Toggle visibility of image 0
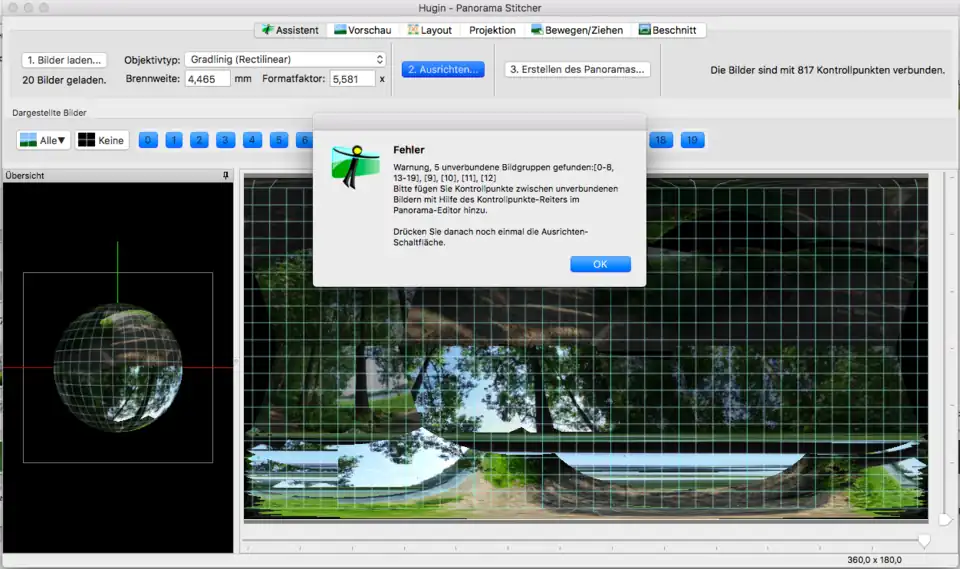This screenshot has height=569, width=960. pos(148,140)
